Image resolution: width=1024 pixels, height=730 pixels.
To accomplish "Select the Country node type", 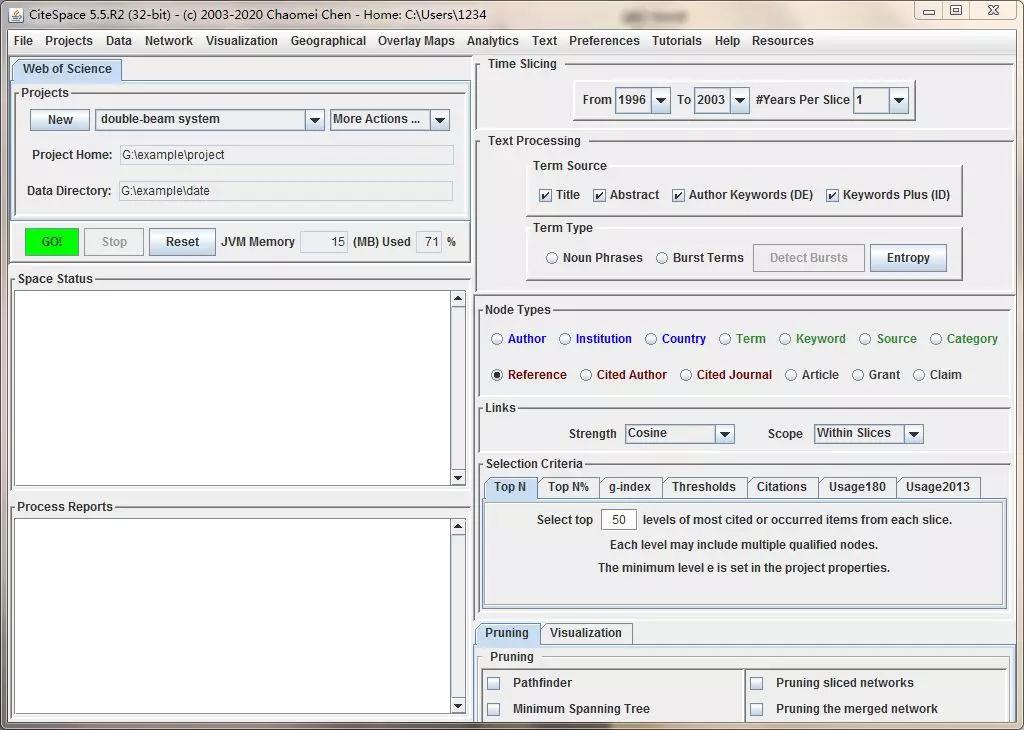I will tap(650, 339).
